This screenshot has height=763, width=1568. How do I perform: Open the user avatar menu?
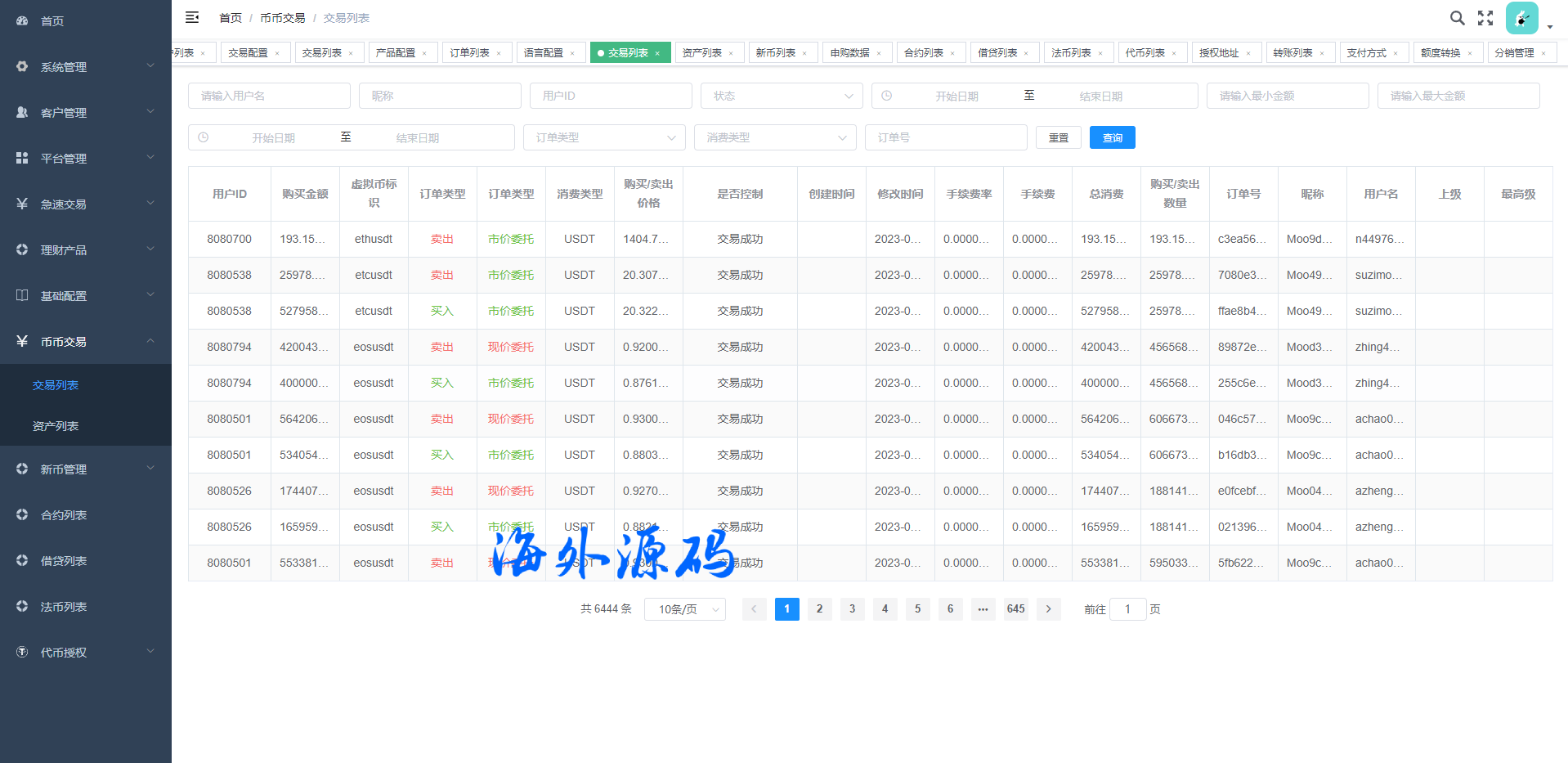[x=1521, y=18]
